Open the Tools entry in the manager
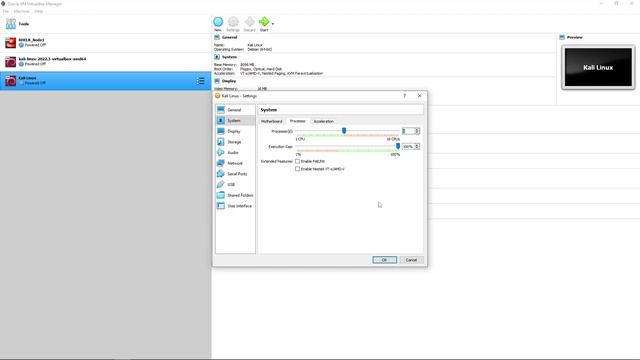 pyautogui.click(x=105, y=24)
